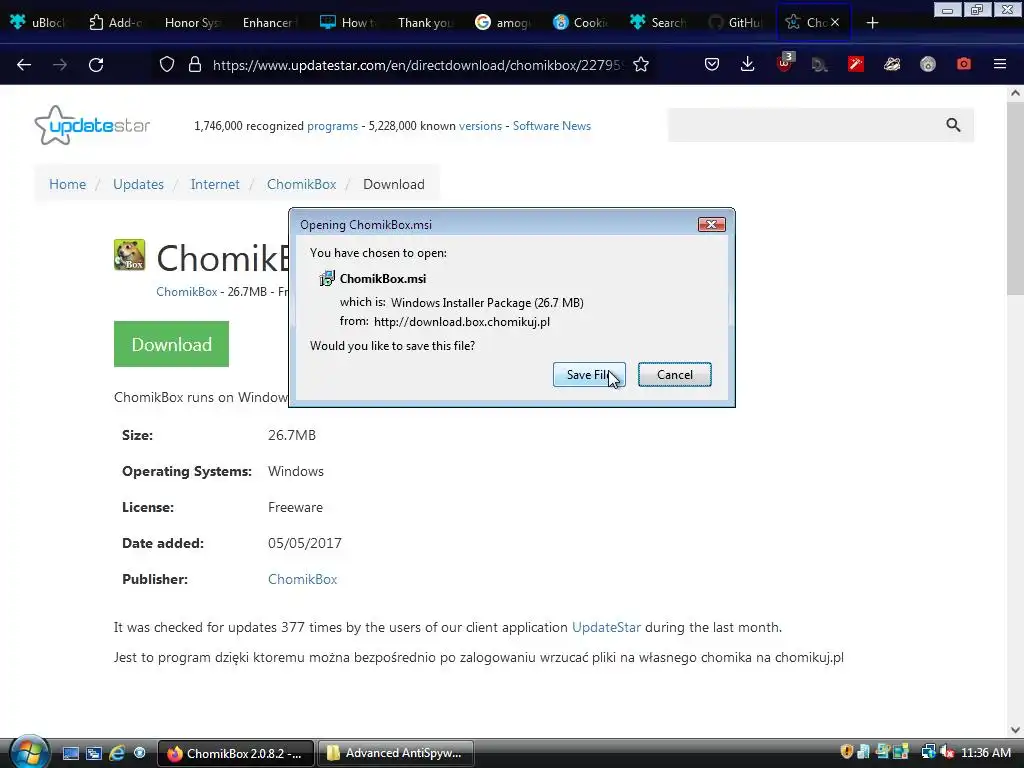Open the ChomikBox publisher link
1024x768 pixels.
302,579
